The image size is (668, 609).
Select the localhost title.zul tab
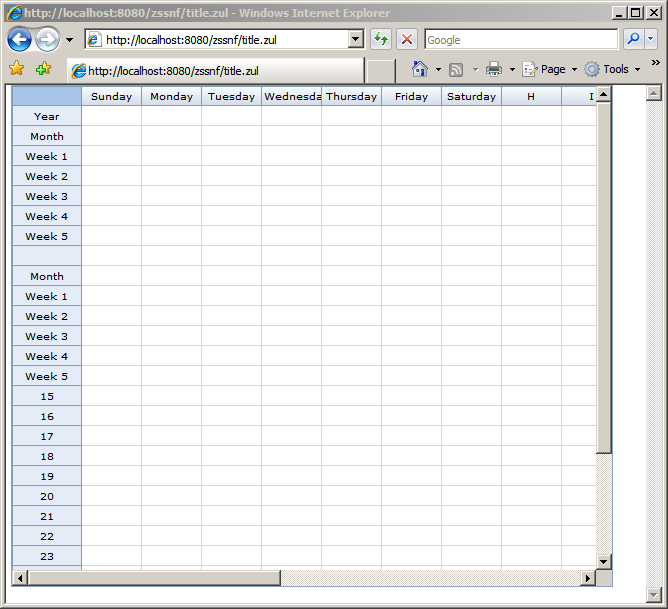click(x=216, y=71)
